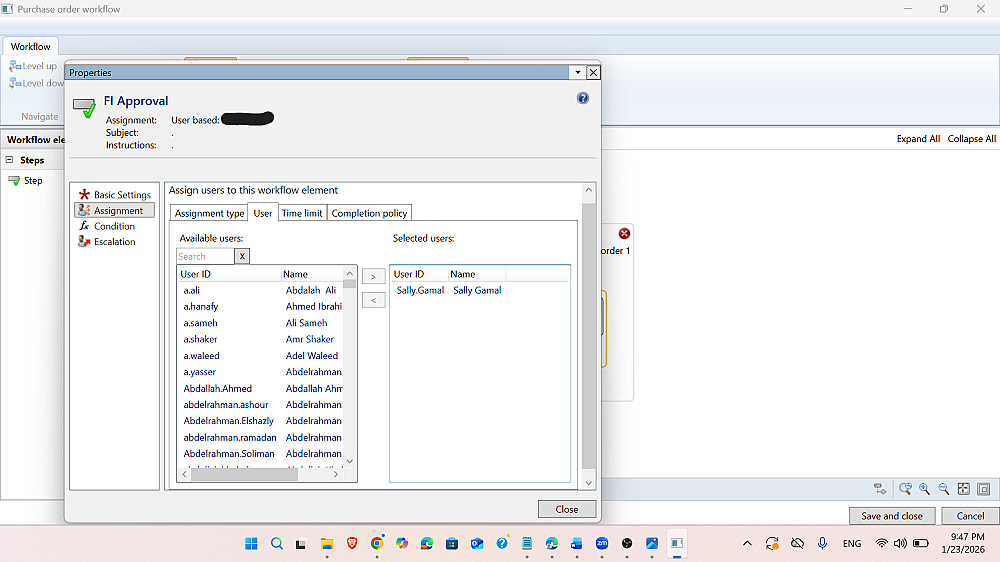Open the Assignment section in the sidebar
1000x562 pixels.
point(115,211)
